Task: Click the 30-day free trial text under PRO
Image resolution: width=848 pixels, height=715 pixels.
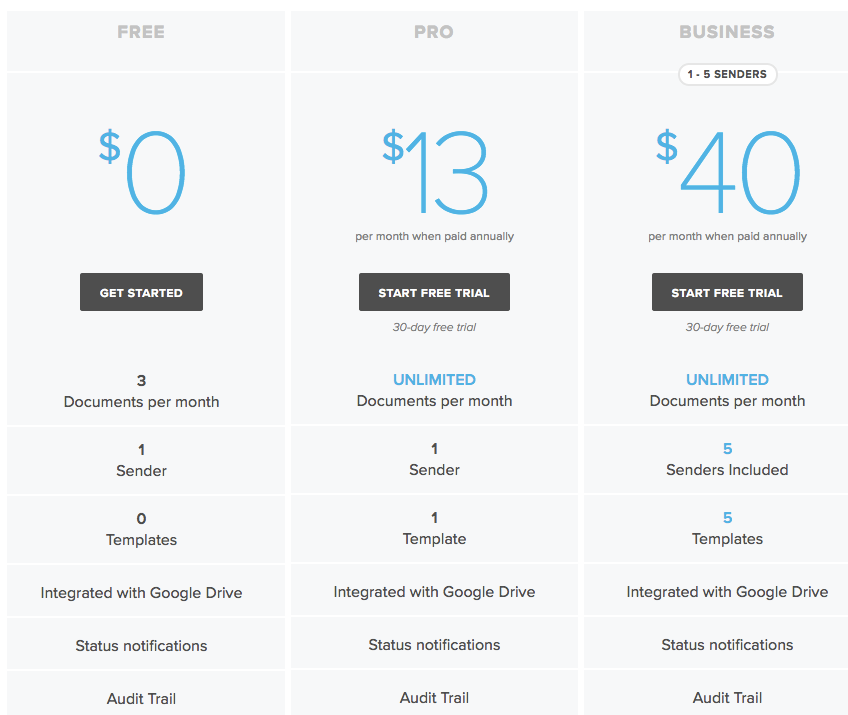Action: [434, 326]
